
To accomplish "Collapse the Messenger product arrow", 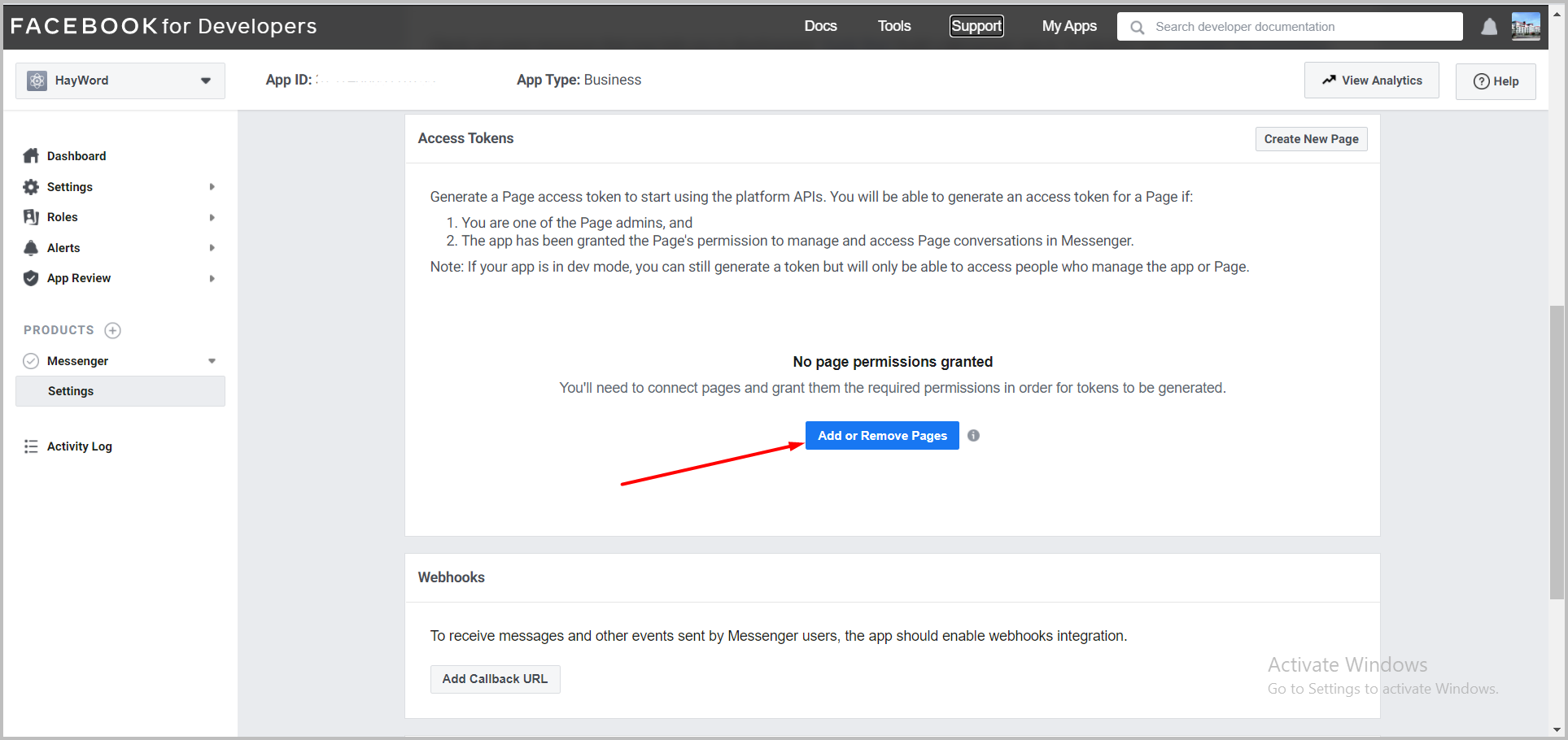I will pos(212,361).
